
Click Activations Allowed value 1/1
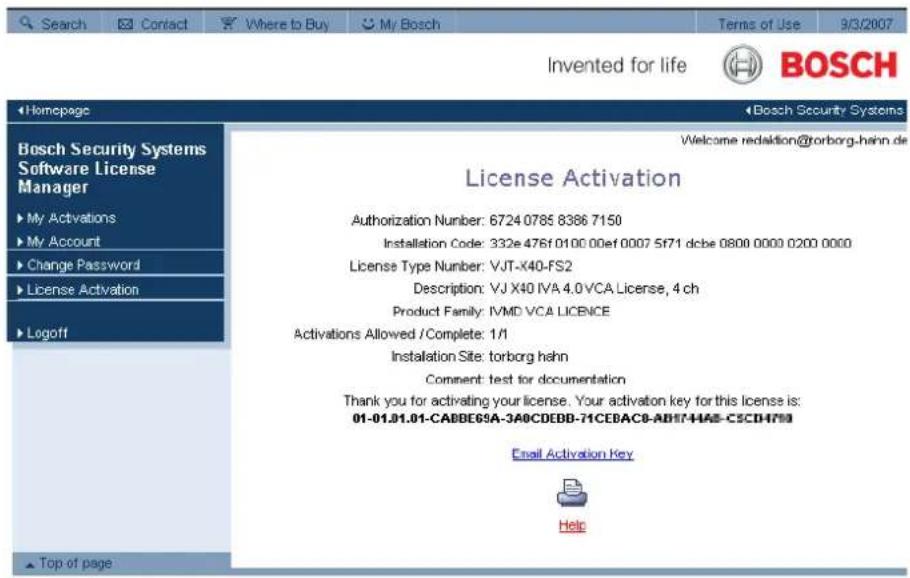[499, 334]
